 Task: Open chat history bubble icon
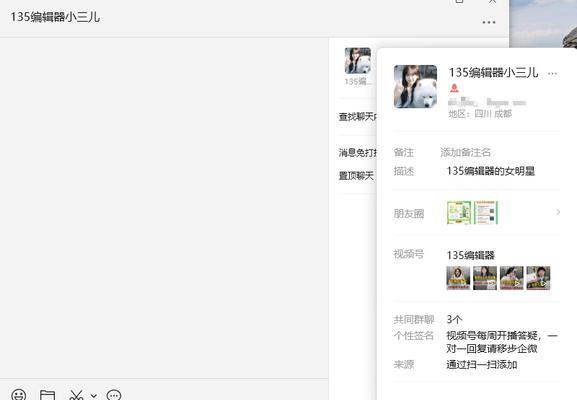point(114,396)
